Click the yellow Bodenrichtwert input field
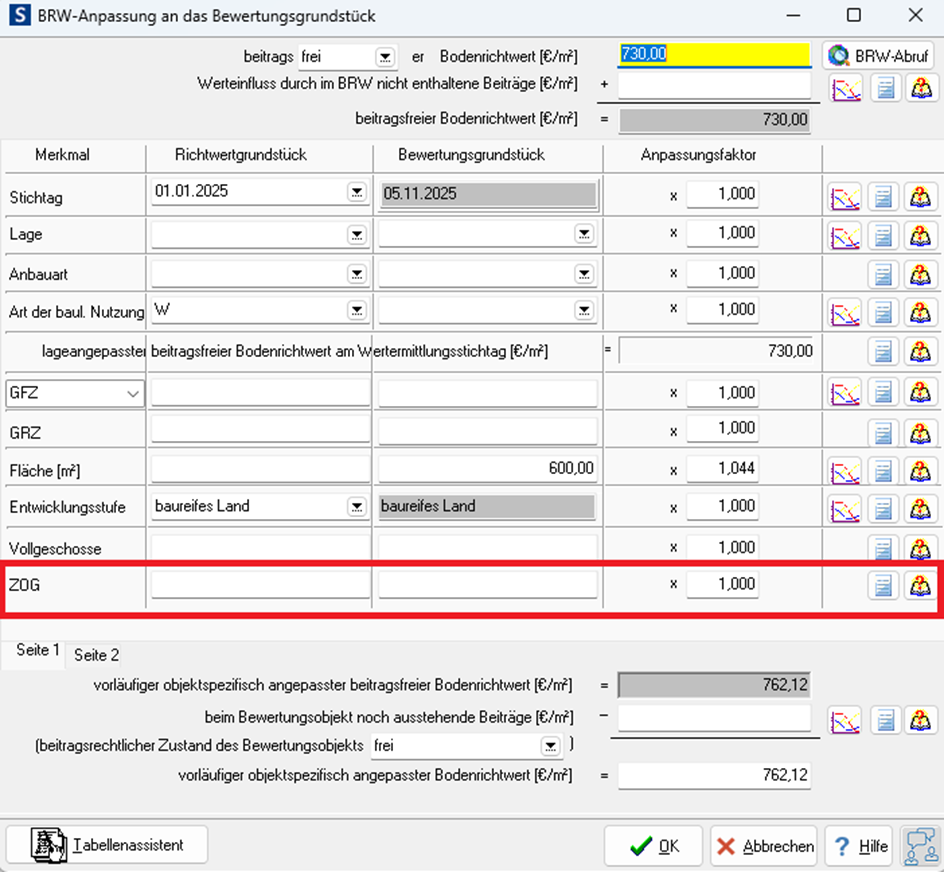 (x=715, y=54)
